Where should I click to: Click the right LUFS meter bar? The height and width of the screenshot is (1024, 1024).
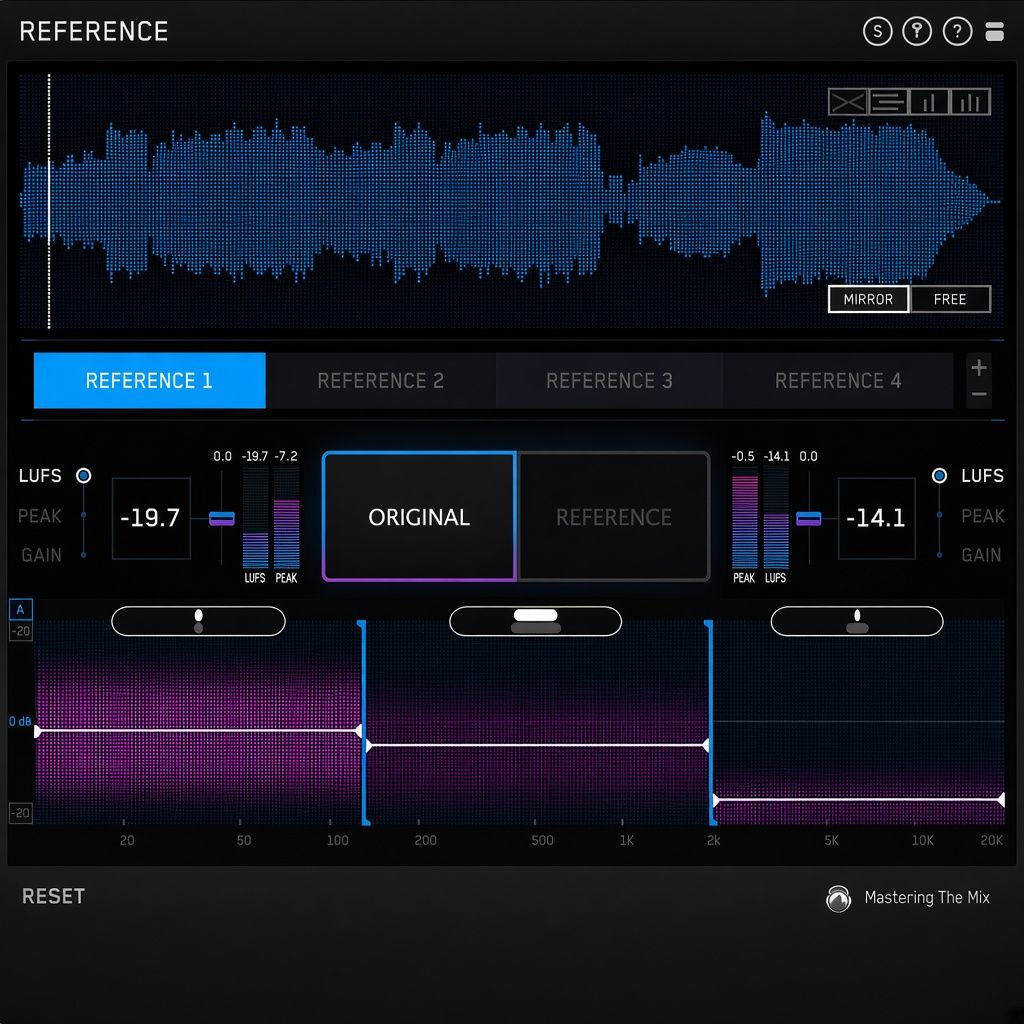coord(776,517)
